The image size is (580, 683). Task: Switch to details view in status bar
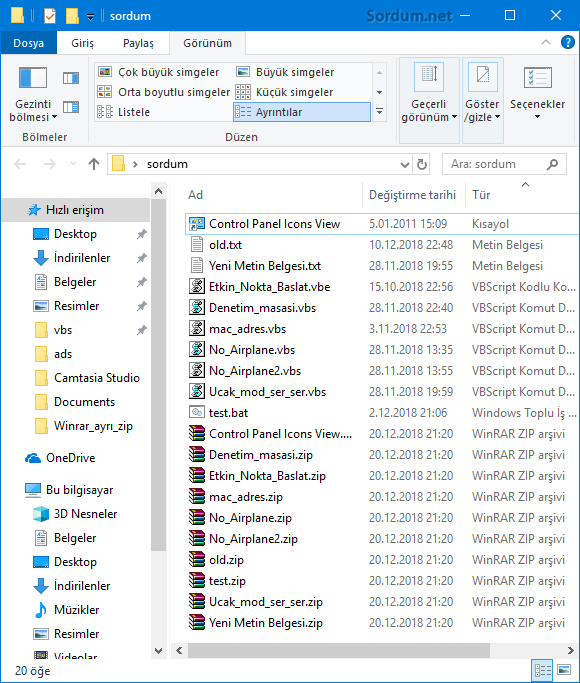543,670
